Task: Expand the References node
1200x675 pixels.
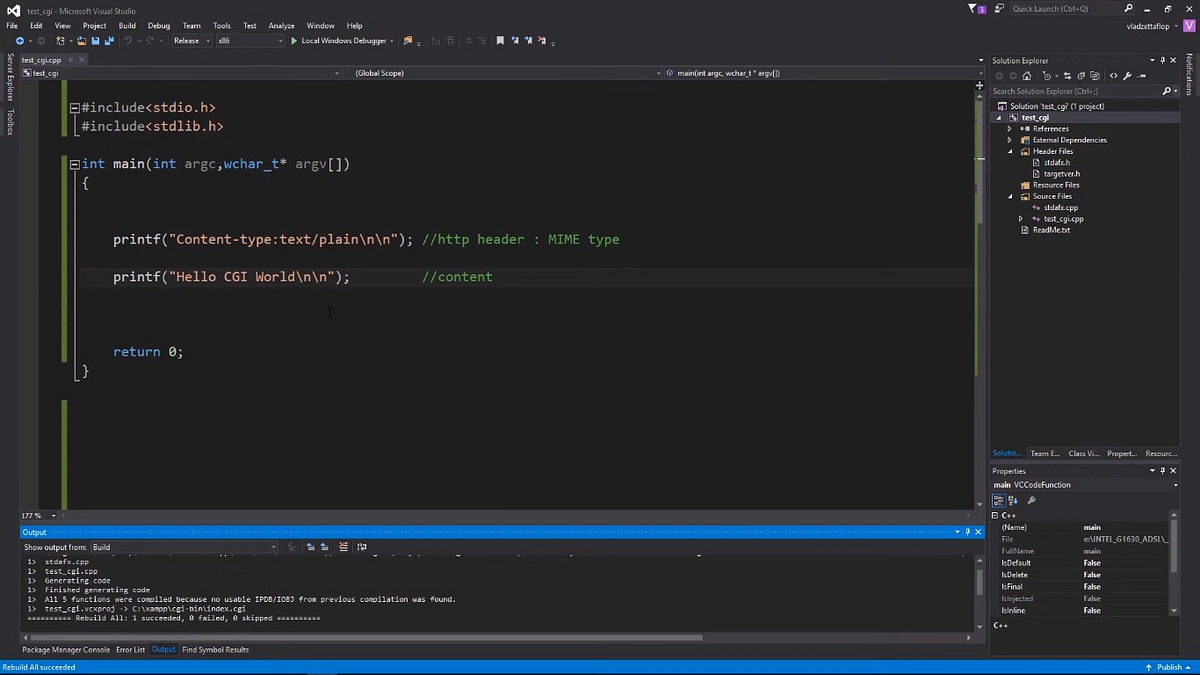Action: point(1010,129)
